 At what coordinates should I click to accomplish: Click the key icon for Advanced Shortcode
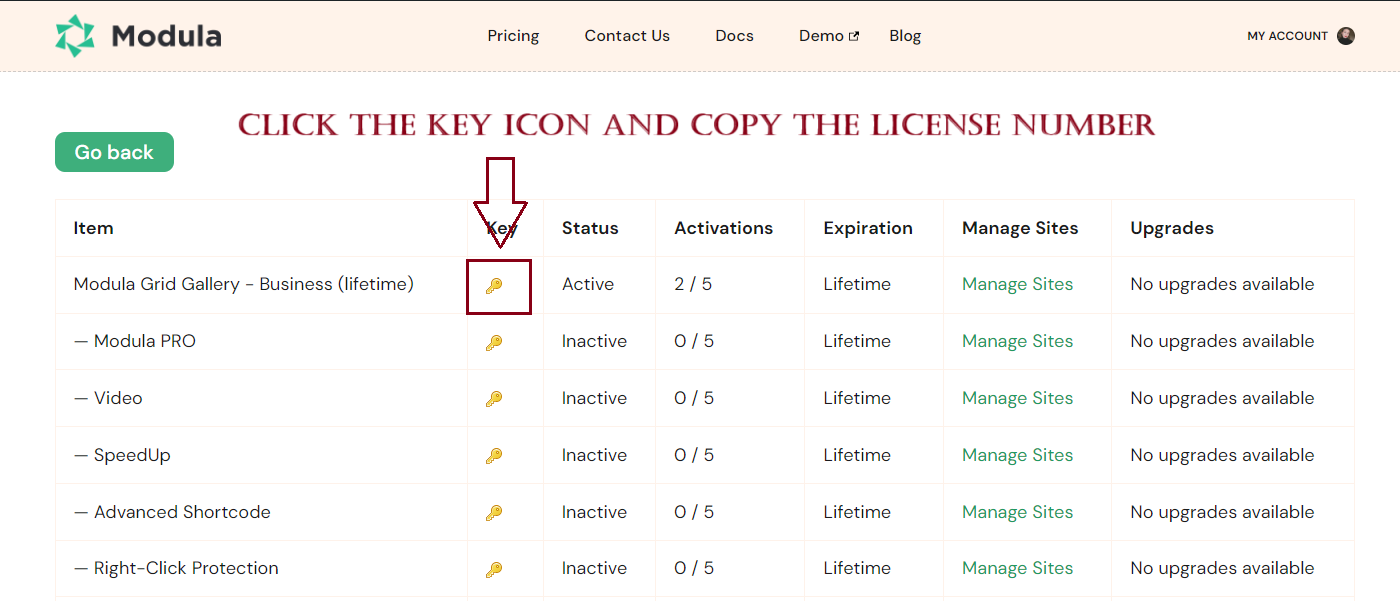[494, 513]
